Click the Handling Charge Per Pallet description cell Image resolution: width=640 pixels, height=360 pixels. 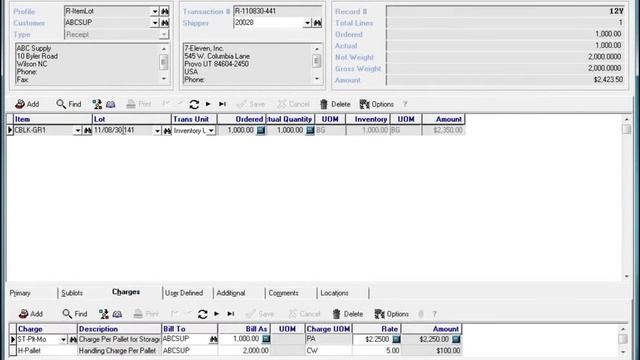(x=119, y=351)
